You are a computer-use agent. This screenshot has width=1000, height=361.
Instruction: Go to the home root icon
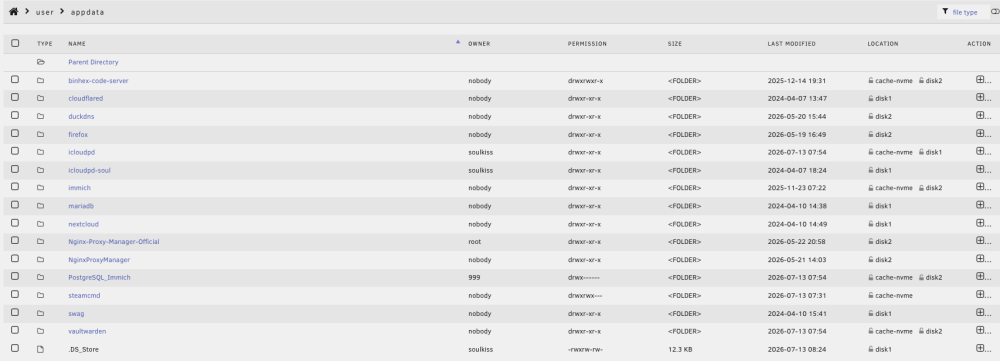[x=13, y=11]
